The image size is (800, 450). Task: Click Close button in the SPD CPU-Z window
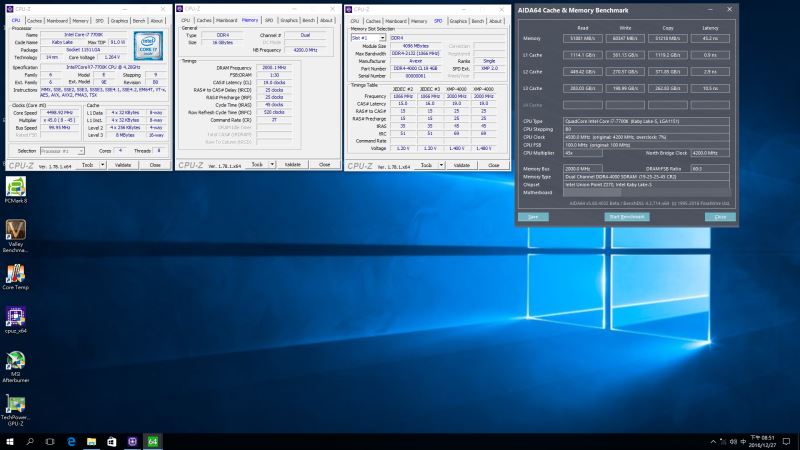(x=494, y=165)
